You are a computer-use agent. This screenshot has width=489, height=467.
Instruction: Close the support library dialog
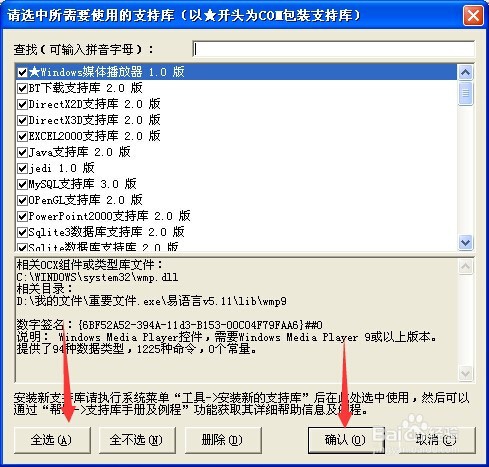click(473, 15)
